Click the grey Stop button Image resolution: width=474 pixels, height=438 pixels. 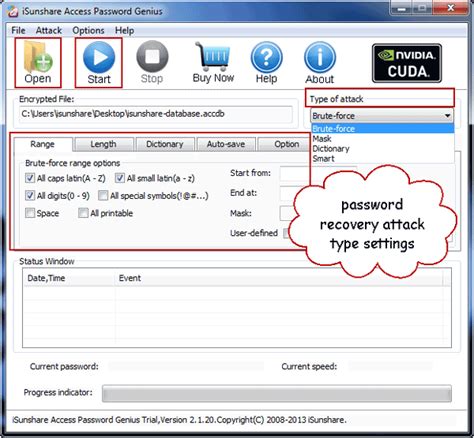point(152,62)
